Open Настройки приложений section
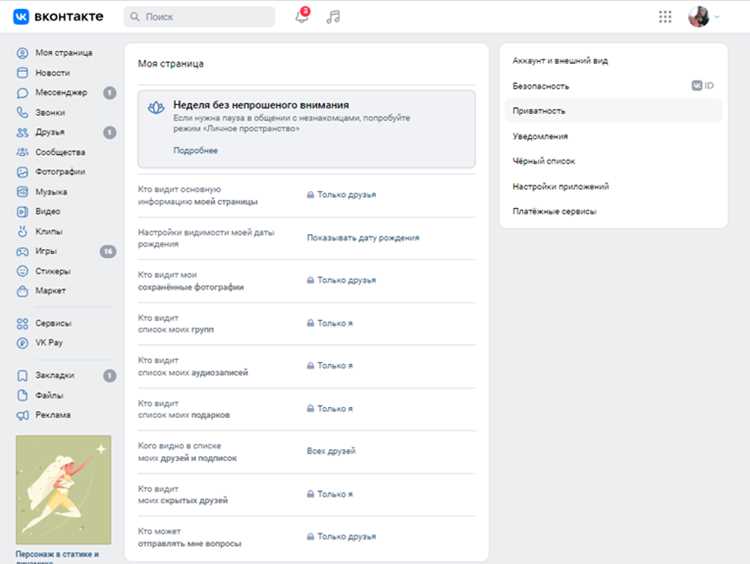Screen dimensions: 750x564 561,187
